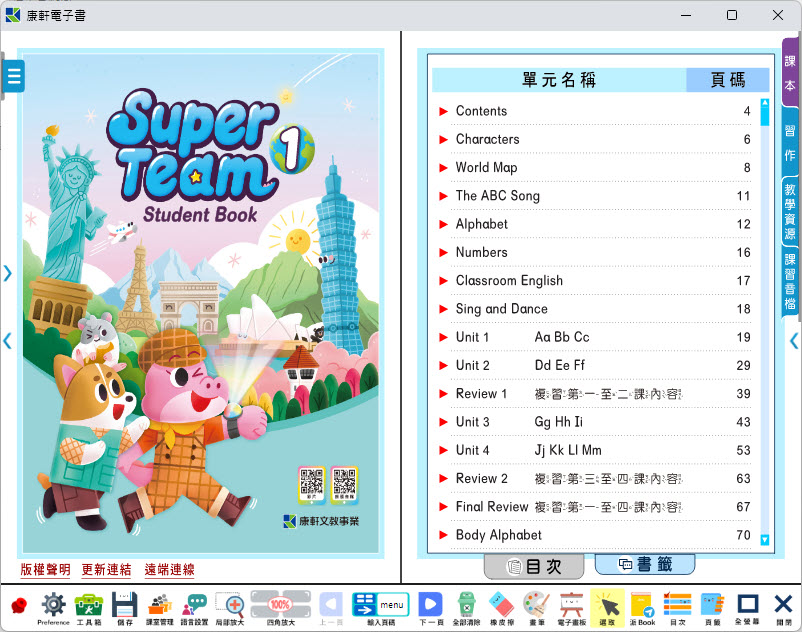Click the 頁碼 column header
This screenshot has width=802, height=632.
(727, 80)
